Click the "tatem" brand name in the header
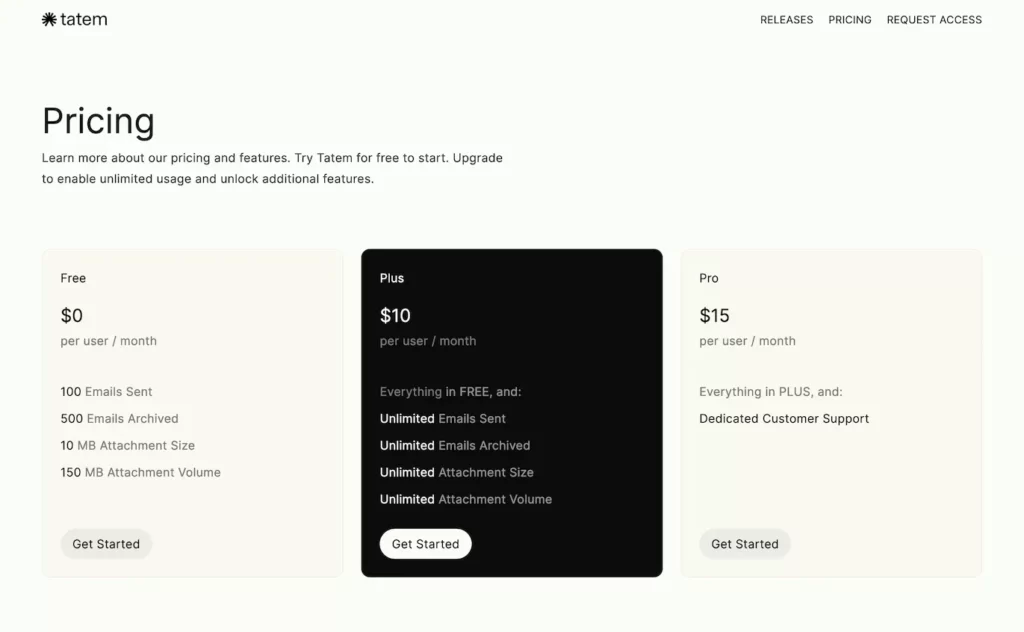The height and width of the screenshot is (632, 1024). (x=84, y=18)
